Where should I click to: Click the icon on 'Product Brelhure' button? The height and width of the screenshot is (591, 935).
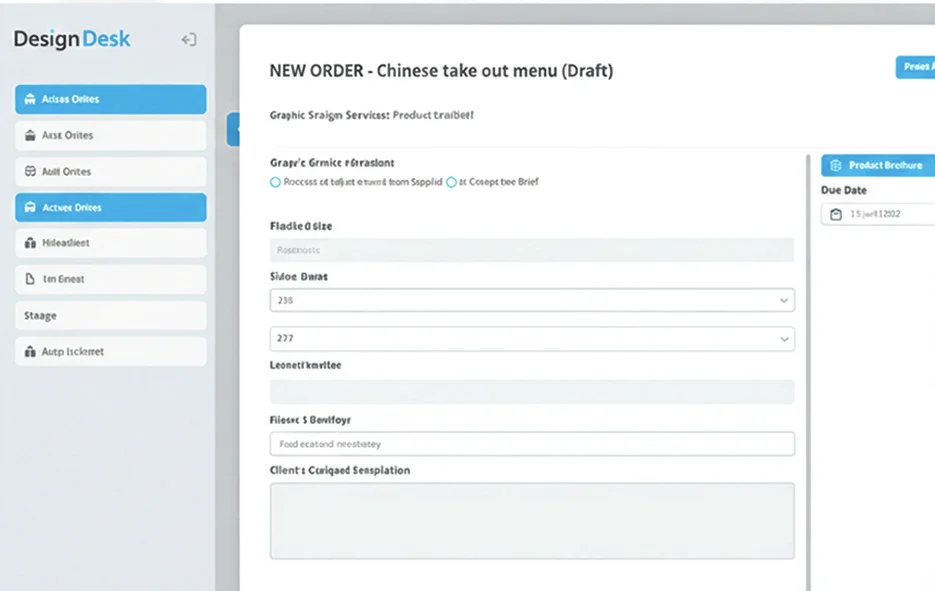coord(835,165)
